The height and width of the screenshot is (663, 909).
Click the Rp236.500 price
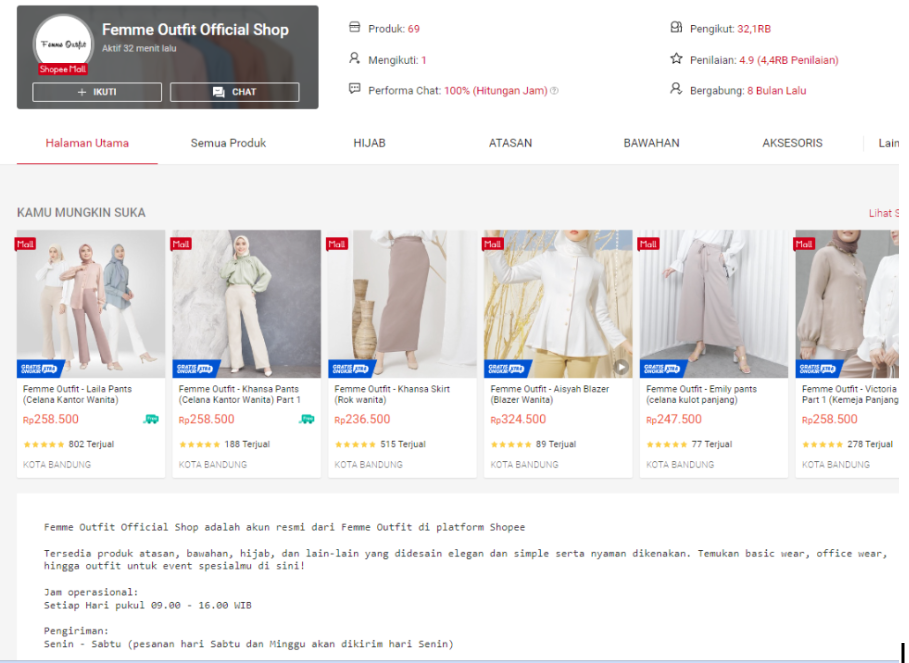(362, 419)
